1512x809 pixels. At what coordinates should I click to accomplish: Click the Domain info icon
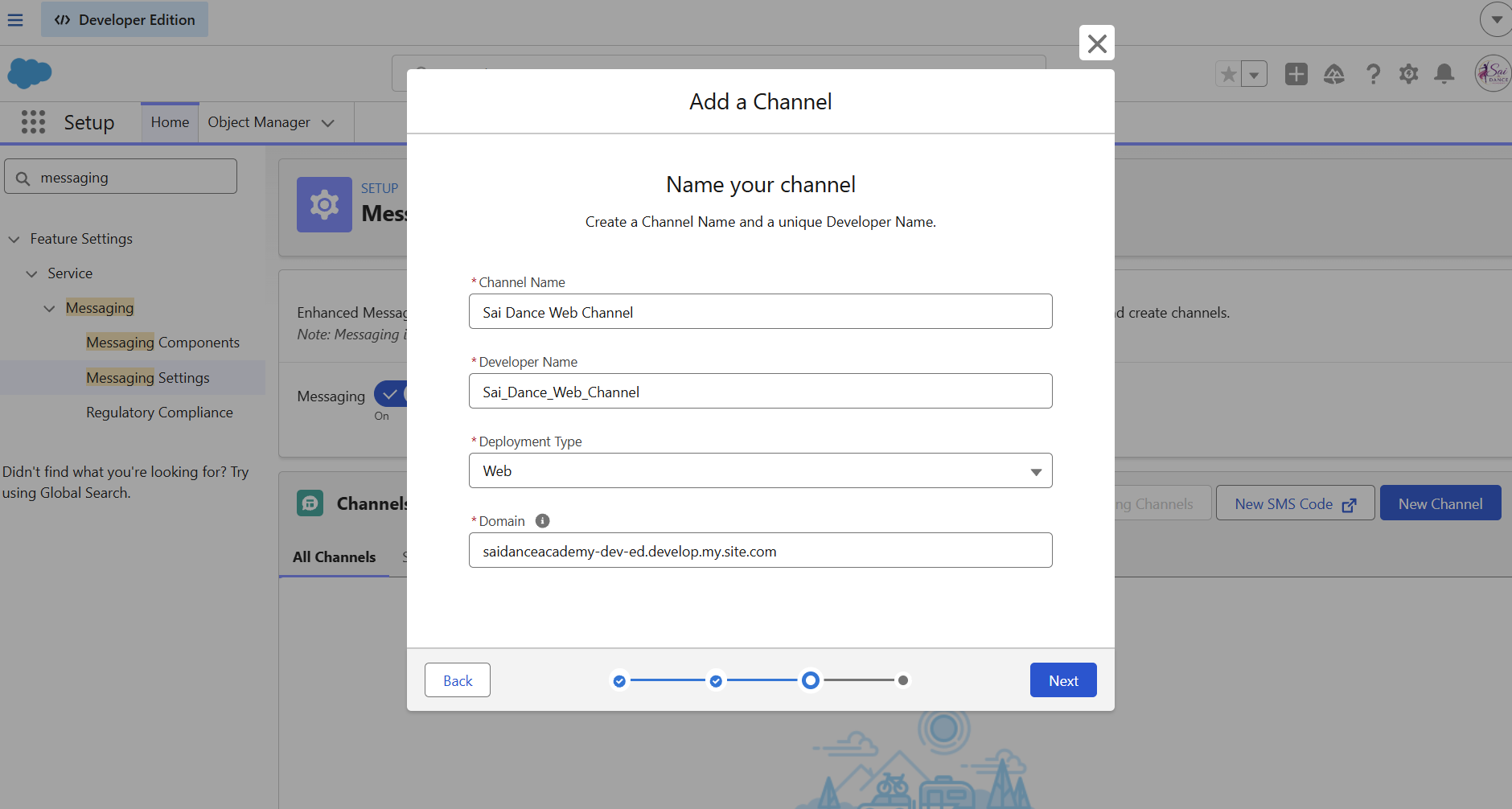(x=543, y=520)
